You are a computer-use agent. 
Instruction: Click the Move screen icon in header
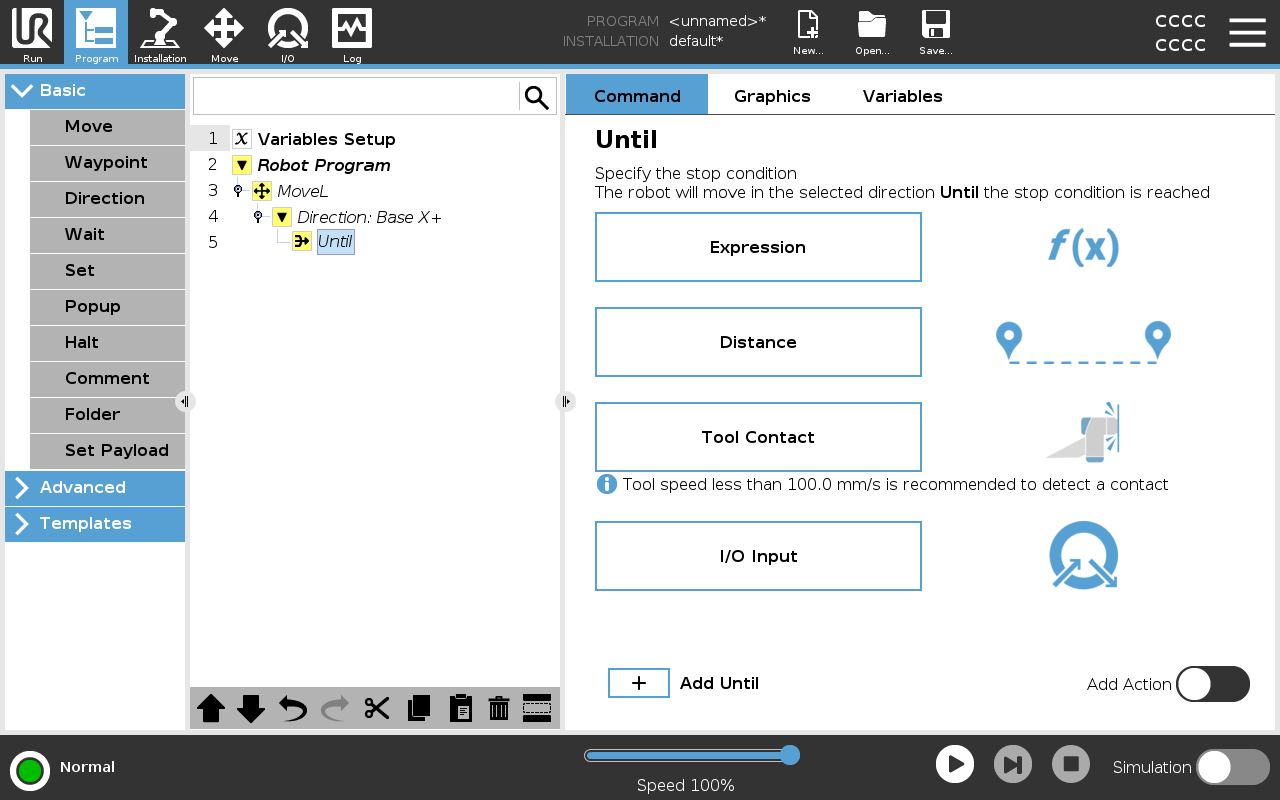coord(224,33)
